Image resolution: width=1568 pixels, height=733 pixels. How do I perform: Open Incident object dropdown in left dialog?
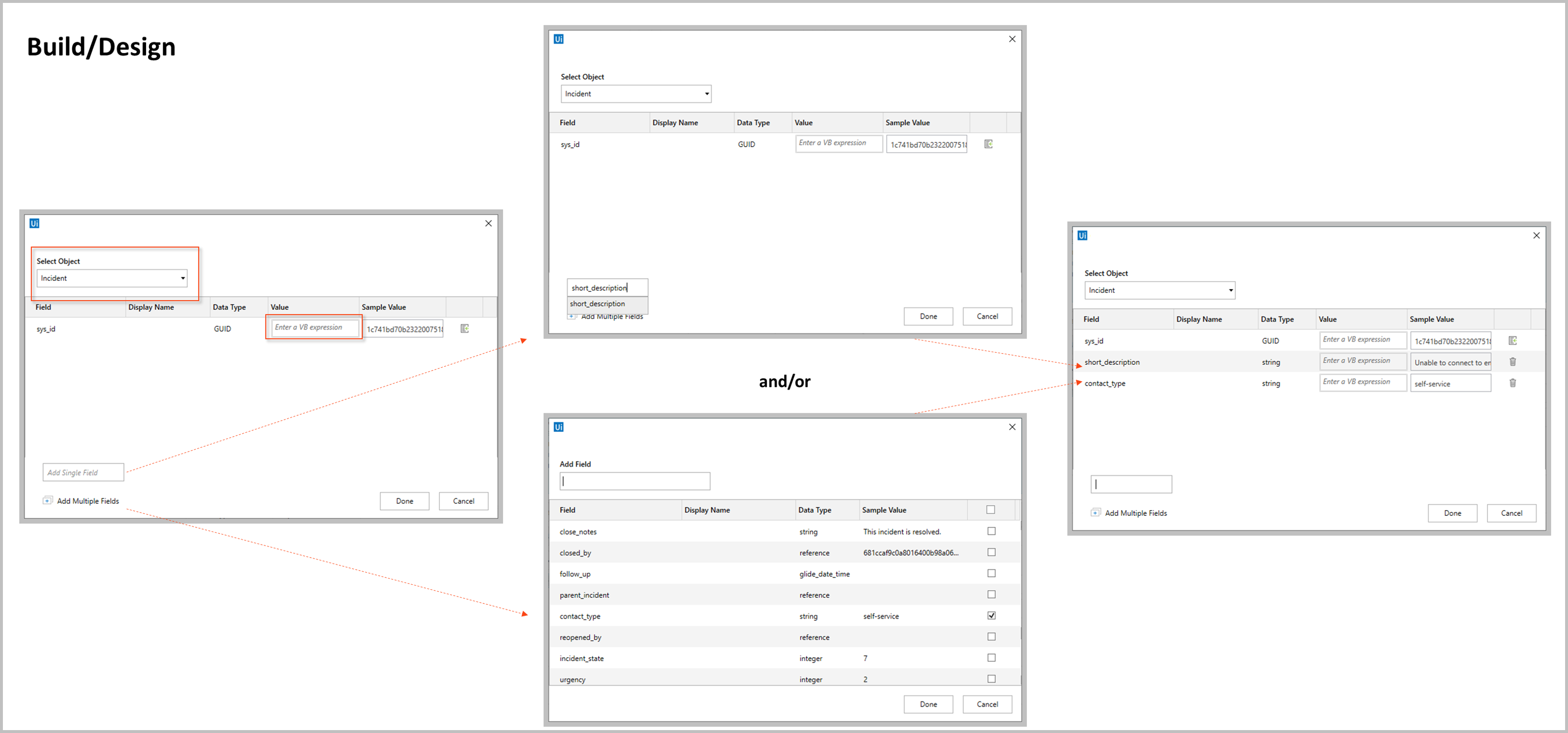pyautogui.click(x=112, y=278)
